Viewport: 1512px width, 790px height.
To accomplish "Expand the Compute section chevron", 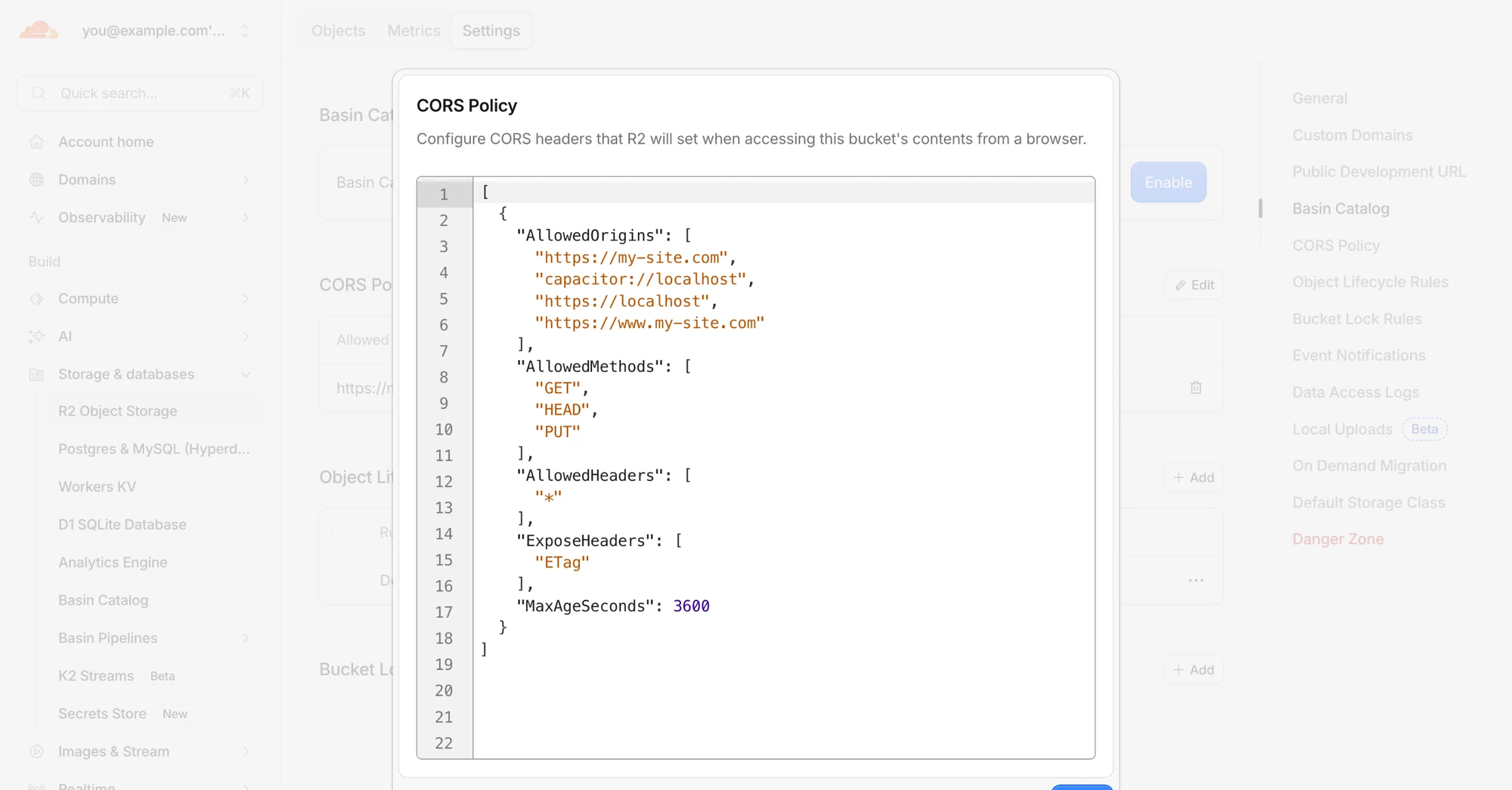I will click(246, 299).
